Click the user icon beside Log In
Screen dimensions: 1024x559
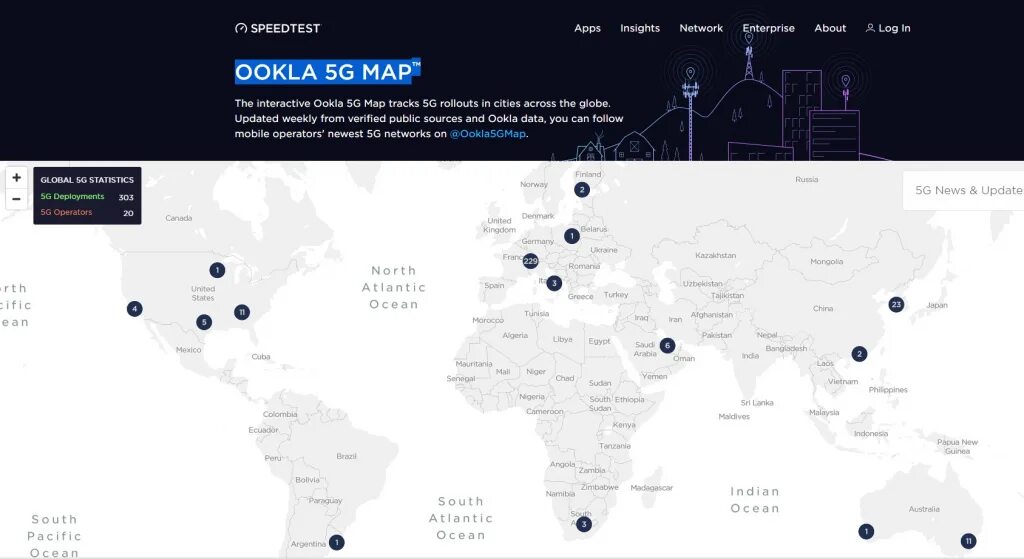[870, 28]
